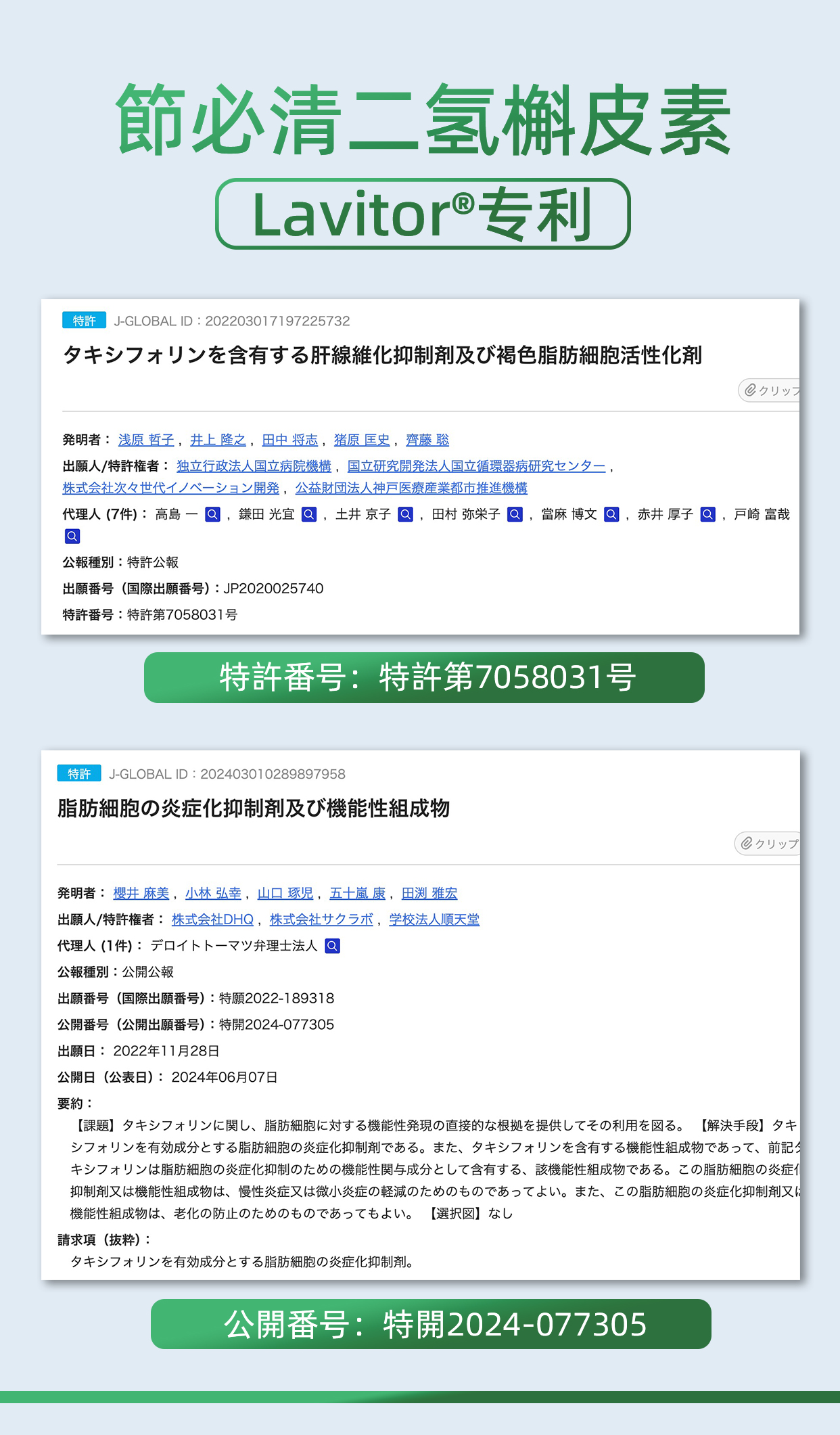Click title タキシフォリンを含有する肝線維化抑制剤
The height and width of the screenshot is (1435, 840).
pyautogui.click(x=382, y=355)
